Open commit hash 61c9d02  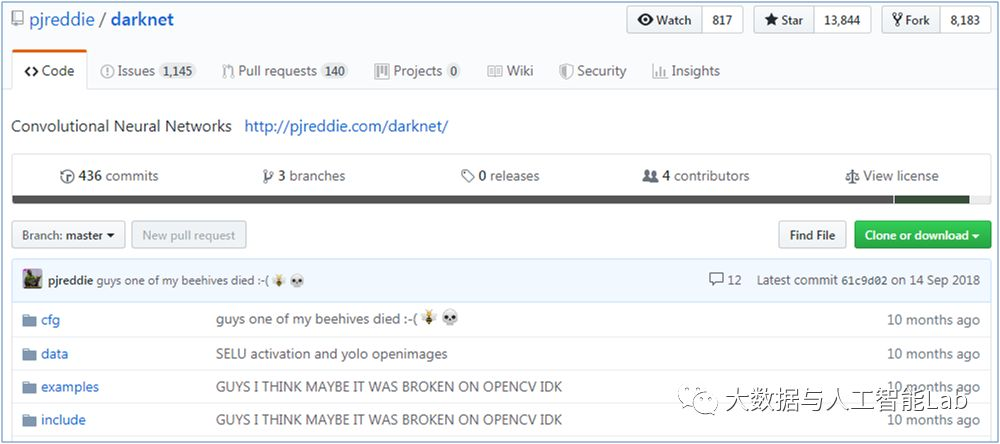[864, 281]
